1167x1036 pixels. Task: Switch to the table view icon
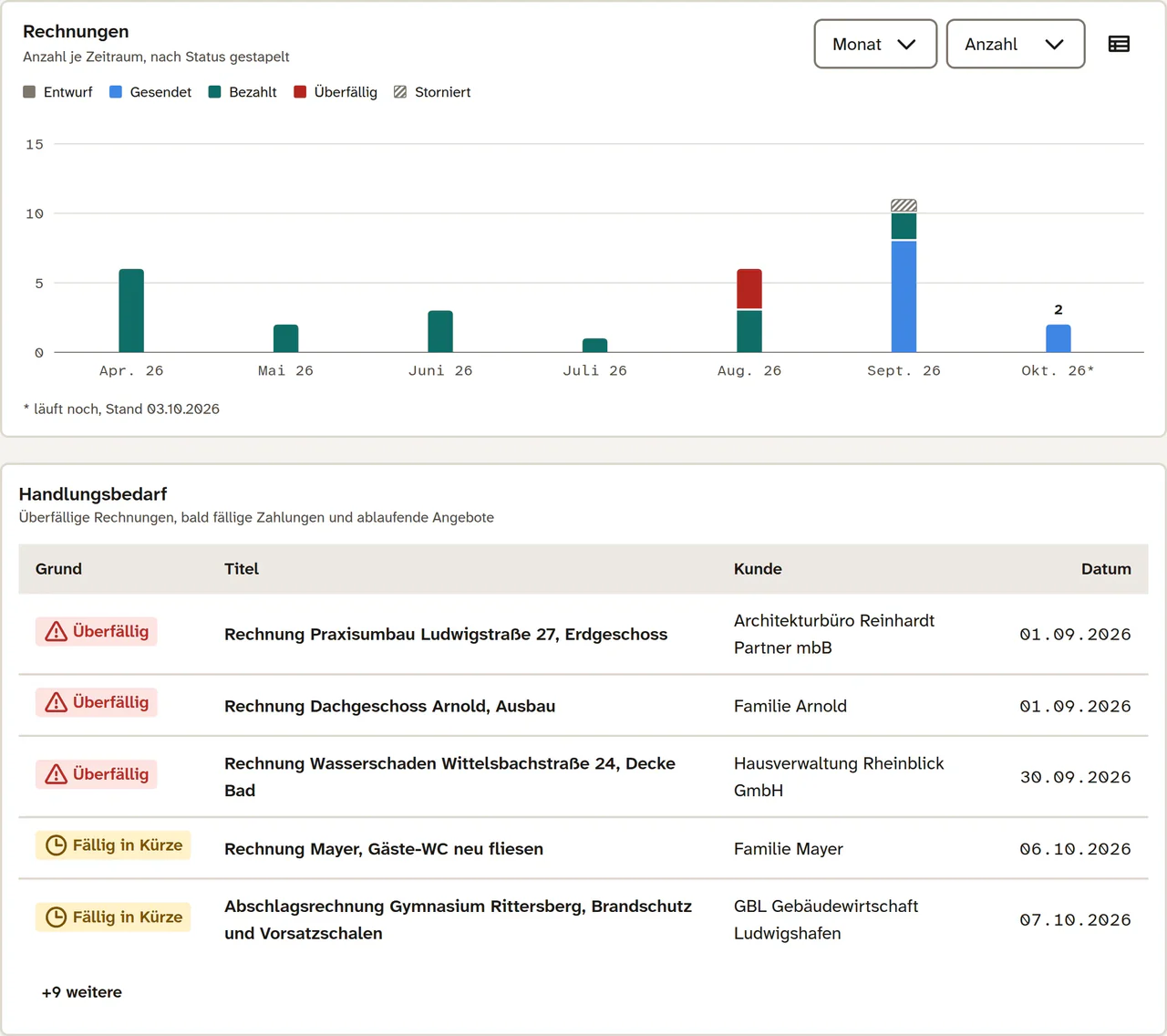1119,44
